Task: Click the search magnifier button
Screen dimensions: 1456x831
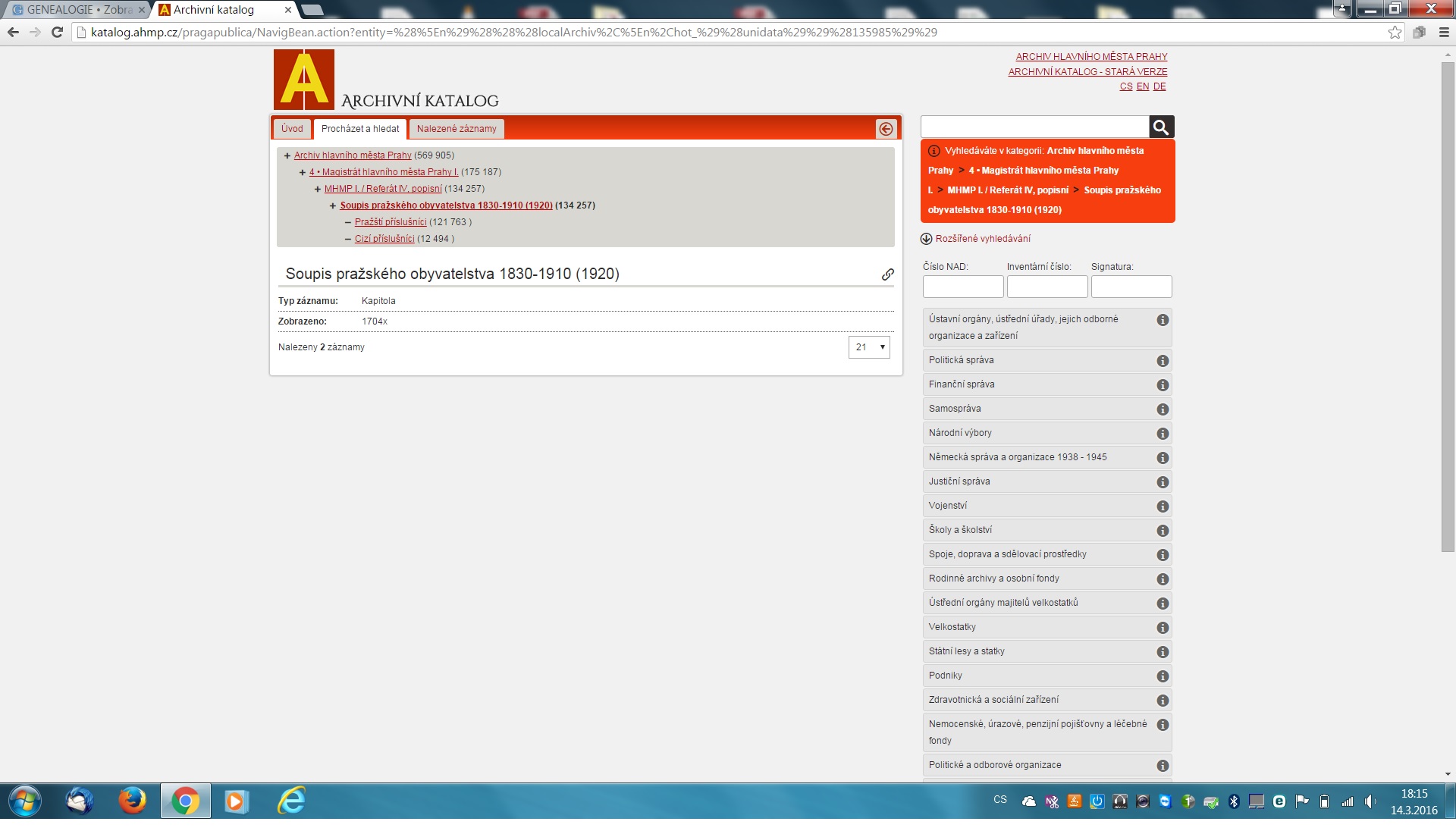Action: 1161,127
